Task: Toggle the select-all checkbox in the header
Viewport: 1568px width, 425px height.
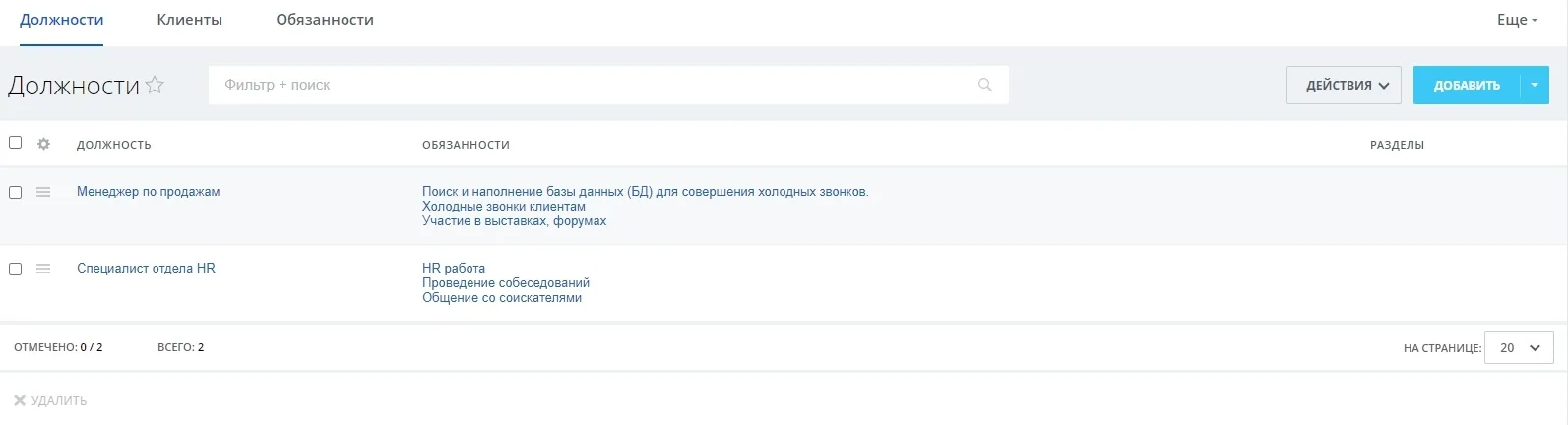Action: click(15, 143)
